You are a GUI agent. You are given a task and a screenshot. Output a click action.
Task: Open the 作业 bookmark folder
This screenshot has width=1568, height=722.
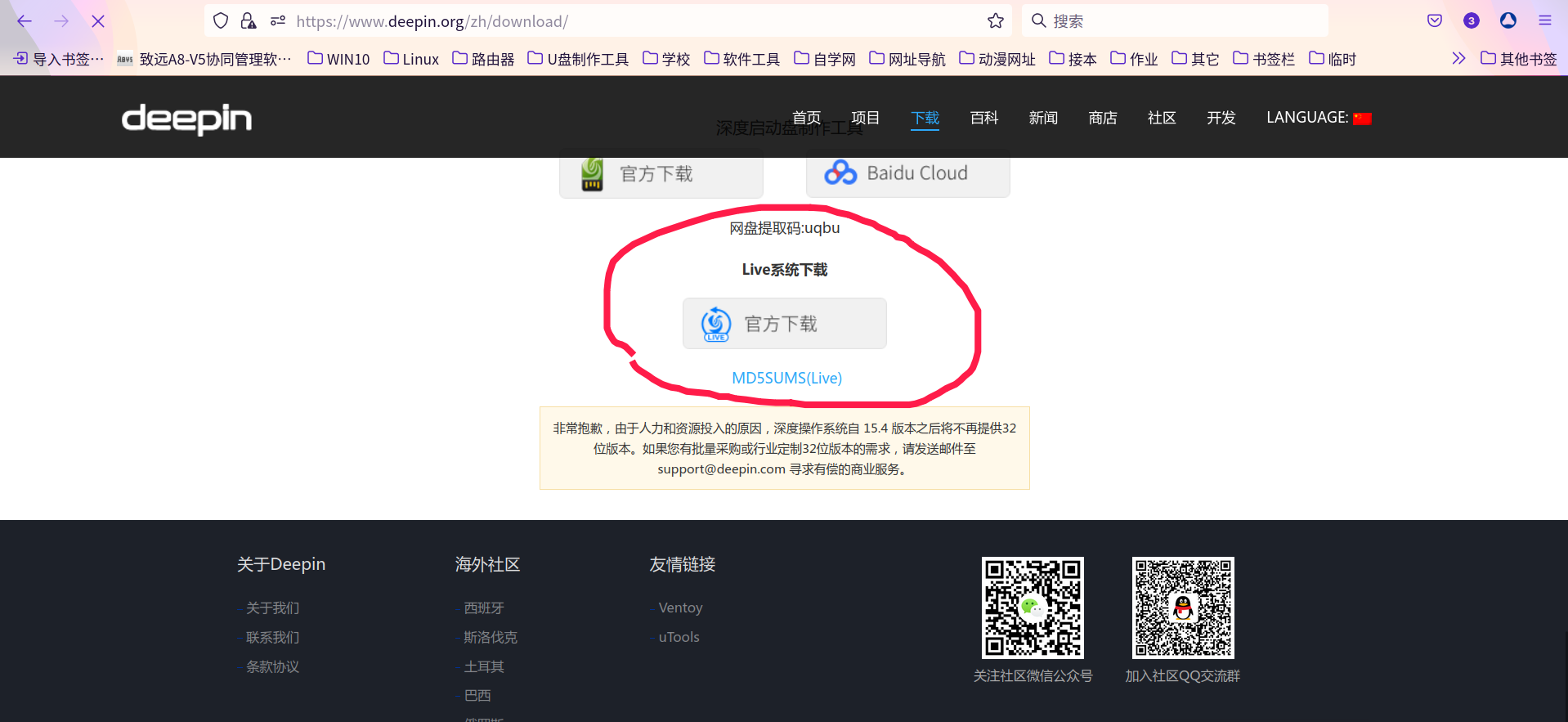1134,59
